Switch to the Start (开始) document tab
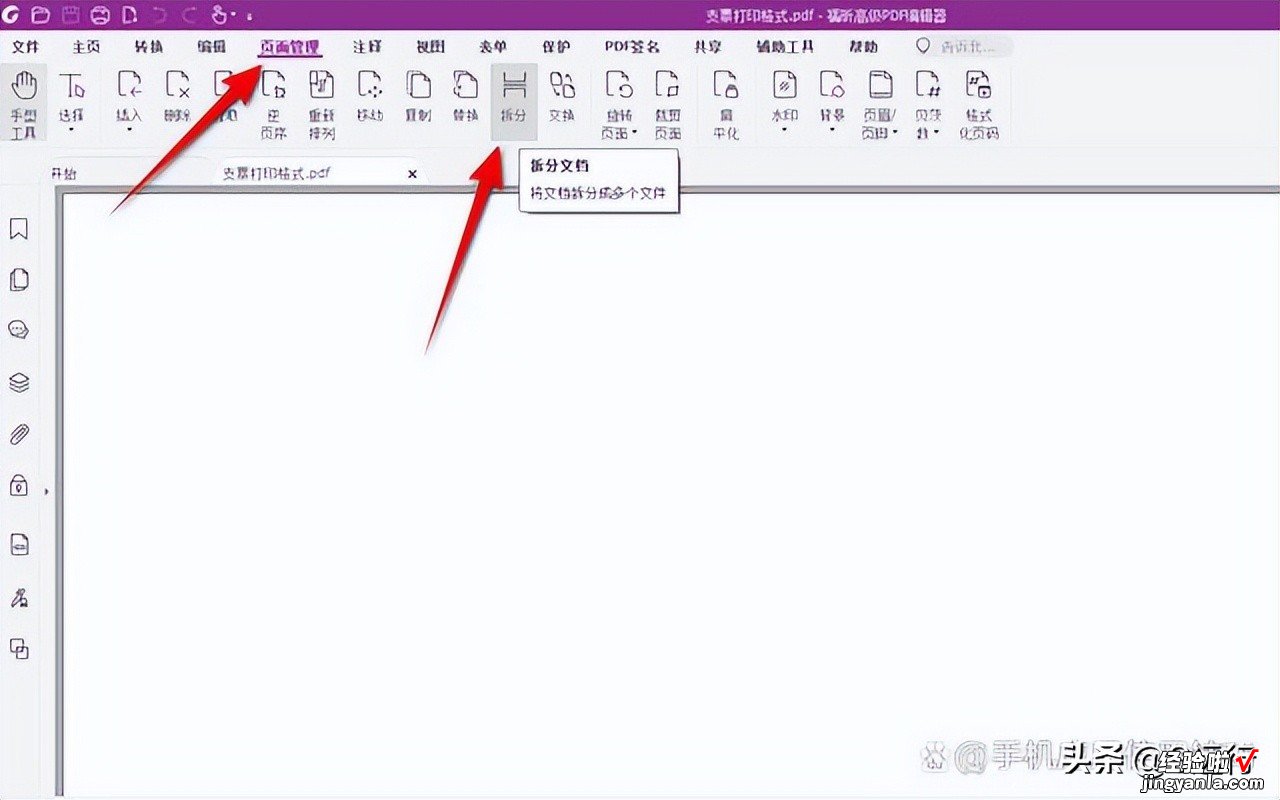 pyautogui.click(x=63, y=173)
